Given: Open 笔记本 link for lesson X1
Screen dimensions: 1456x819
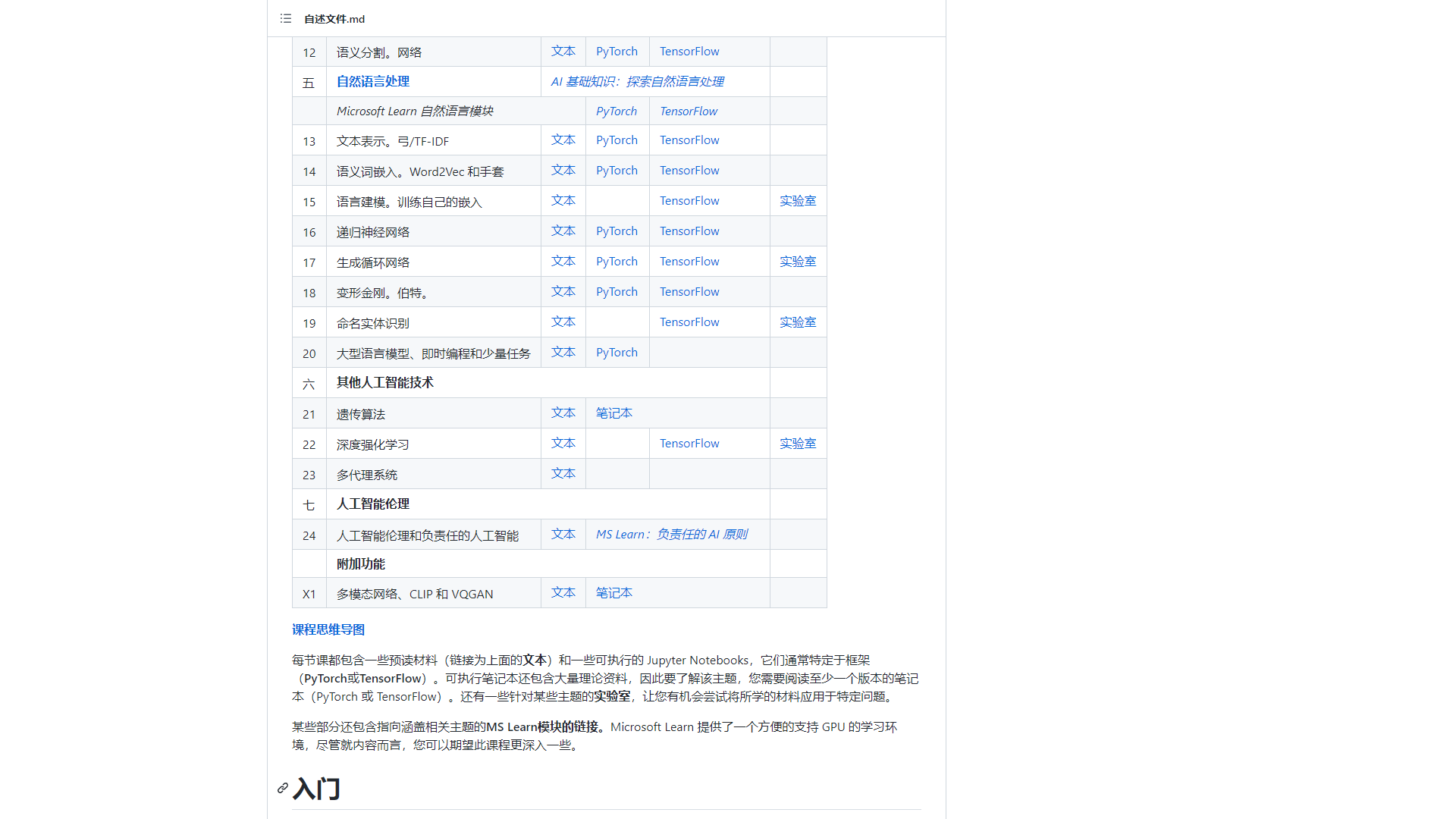Looking at the screenshot, I should click(613, 593).
